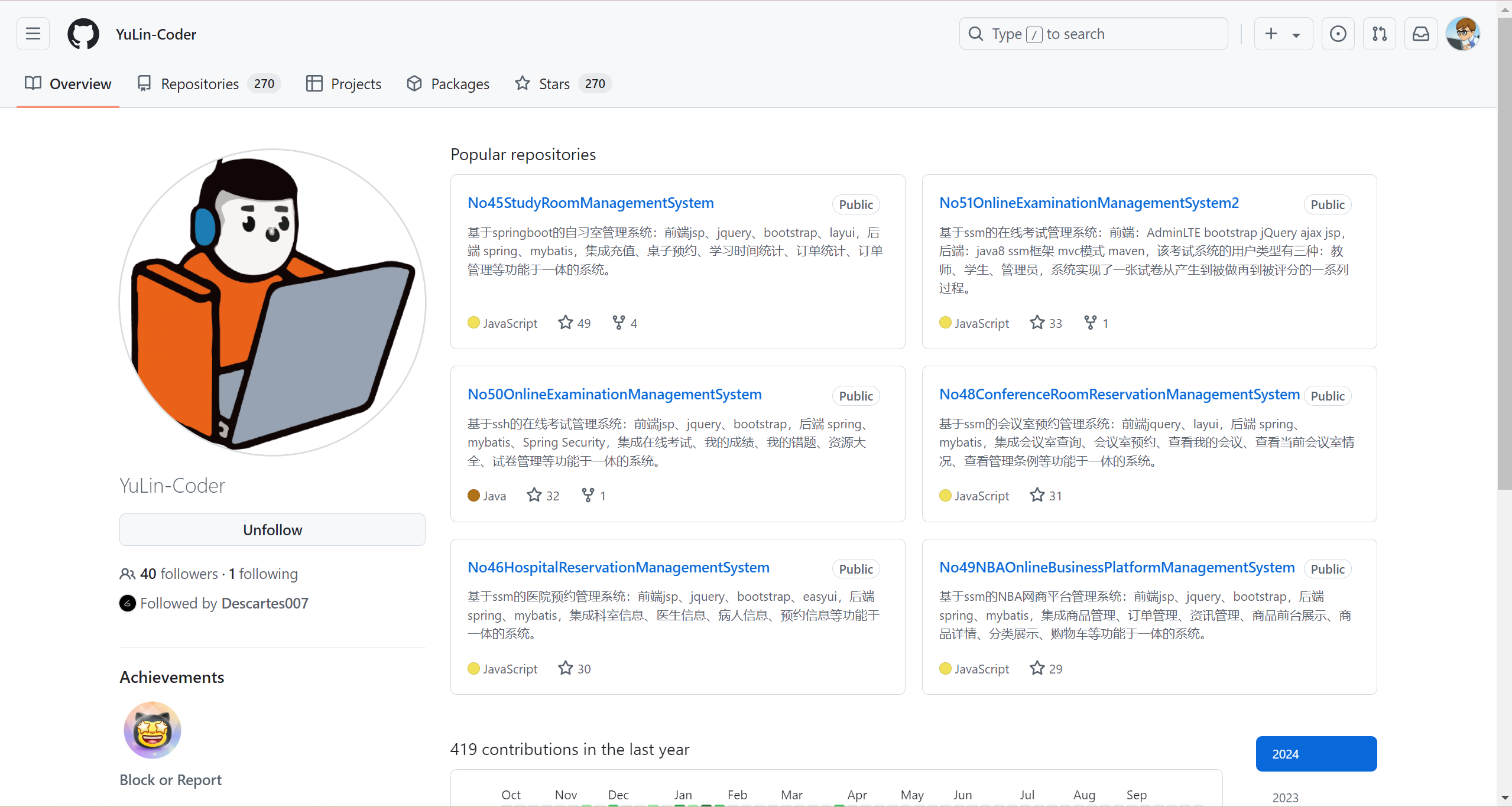The width and height of the screenshot is (1512, 807).
Task: Click the Overview book icon
Action: (33, 83)
